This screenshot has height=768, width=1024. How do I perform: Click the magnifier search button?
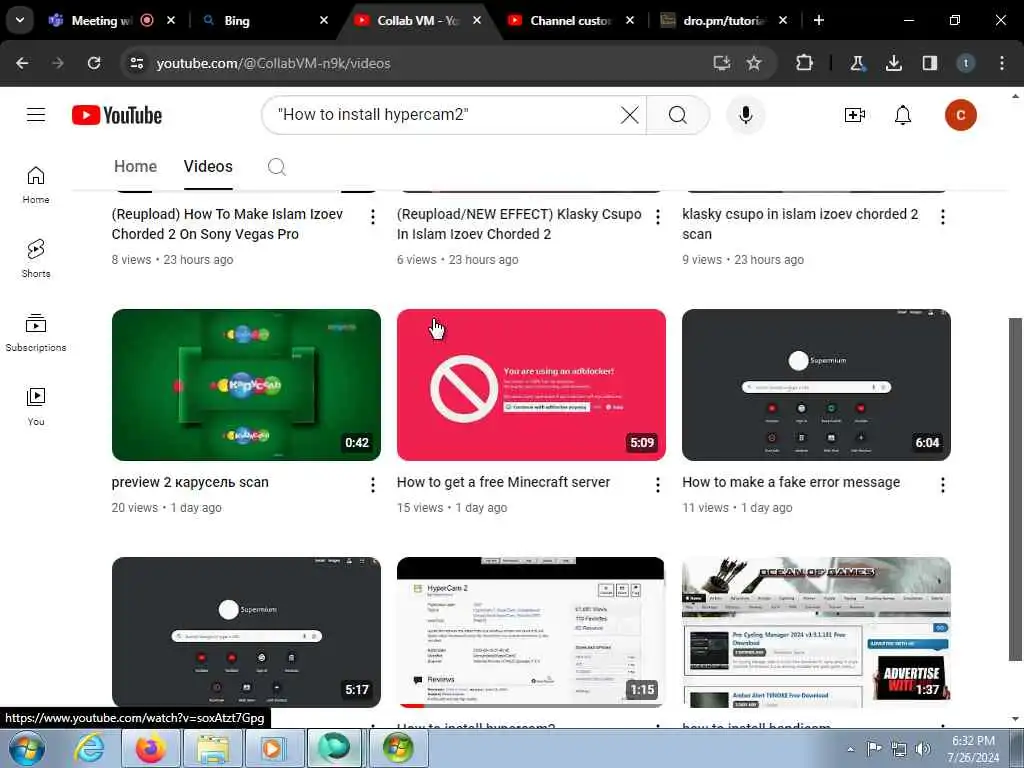(x=678, y=115)
